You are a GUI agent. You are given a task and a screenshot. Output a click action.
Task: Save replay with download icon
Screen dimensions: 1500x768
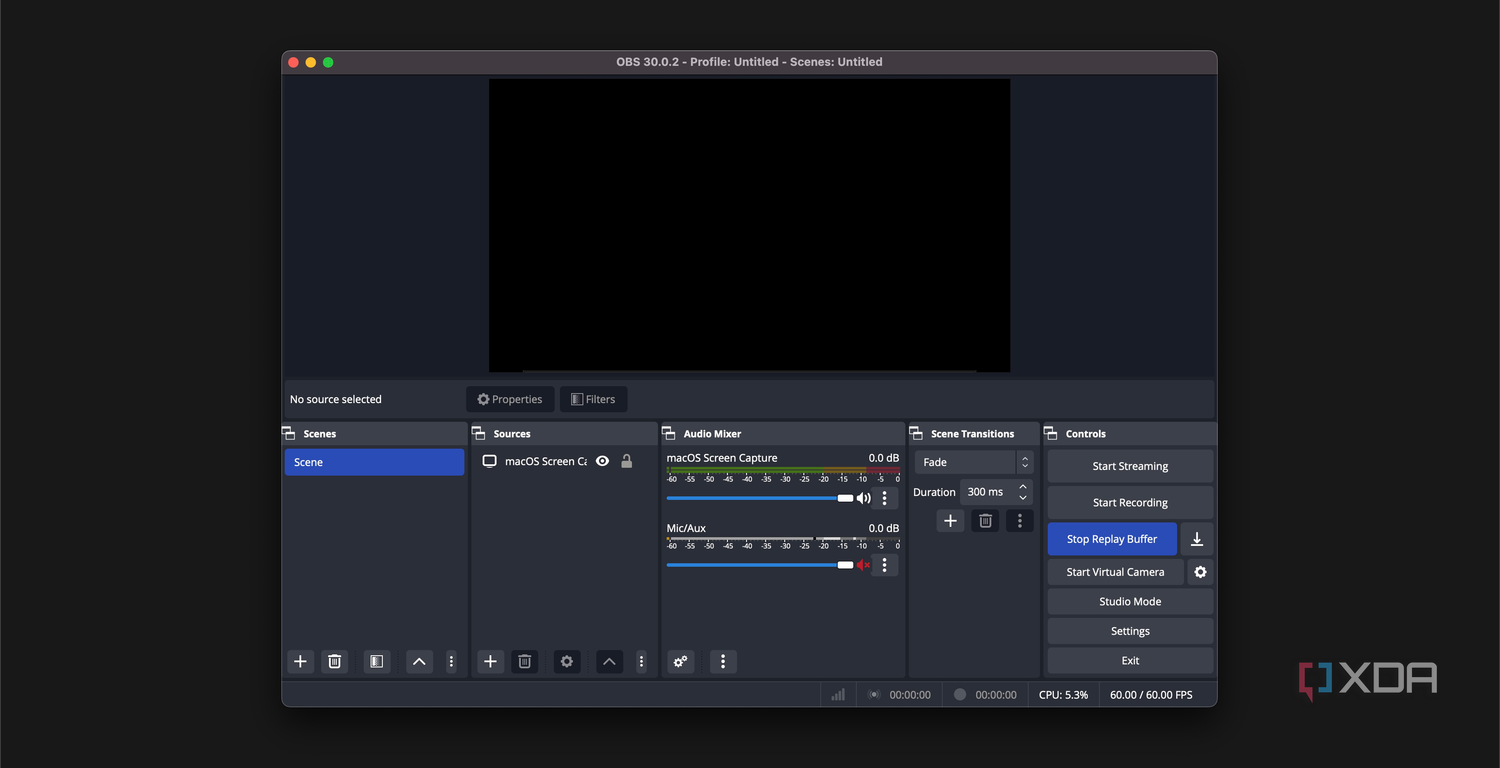pyautogui.click(x=1197, y=539)
